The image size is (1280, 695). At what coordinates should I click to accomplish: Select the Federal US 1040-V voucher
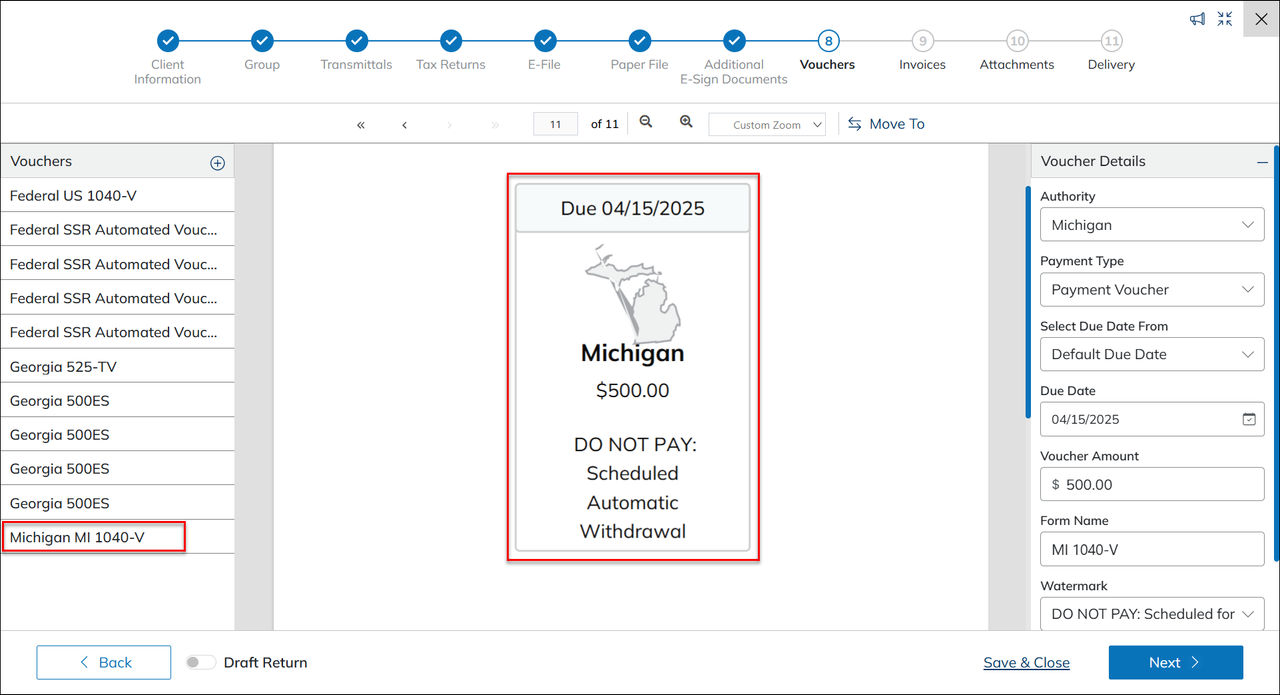(118, 195)
